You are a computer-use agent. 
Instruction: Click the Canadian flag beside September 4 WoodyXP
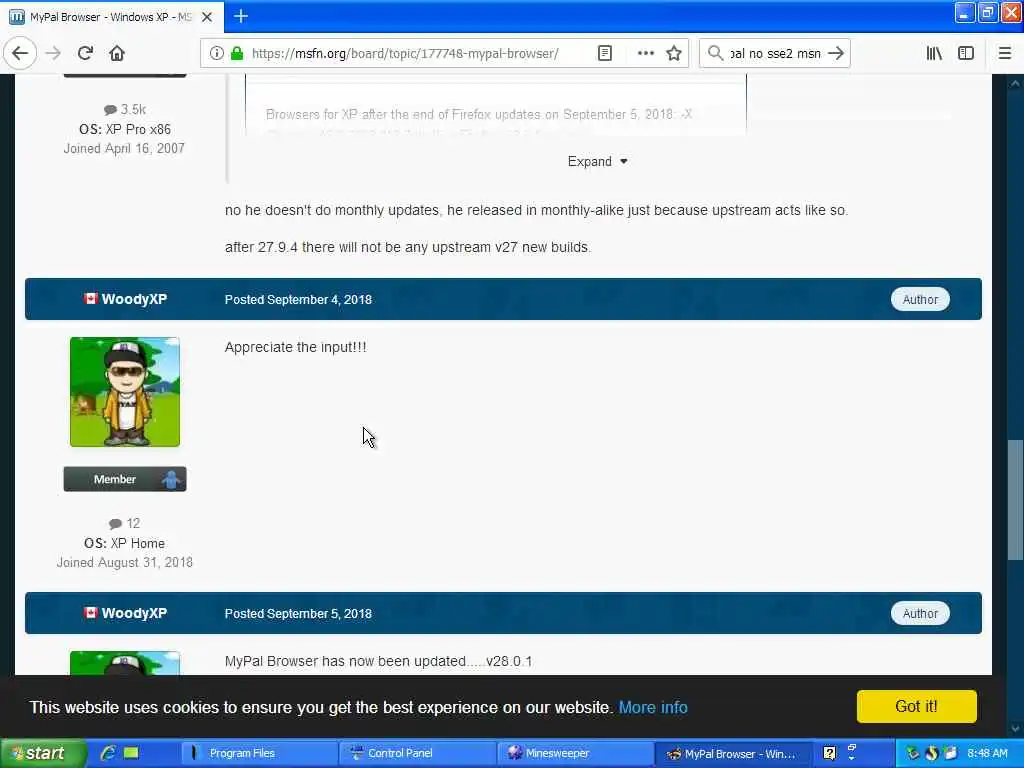91,299
